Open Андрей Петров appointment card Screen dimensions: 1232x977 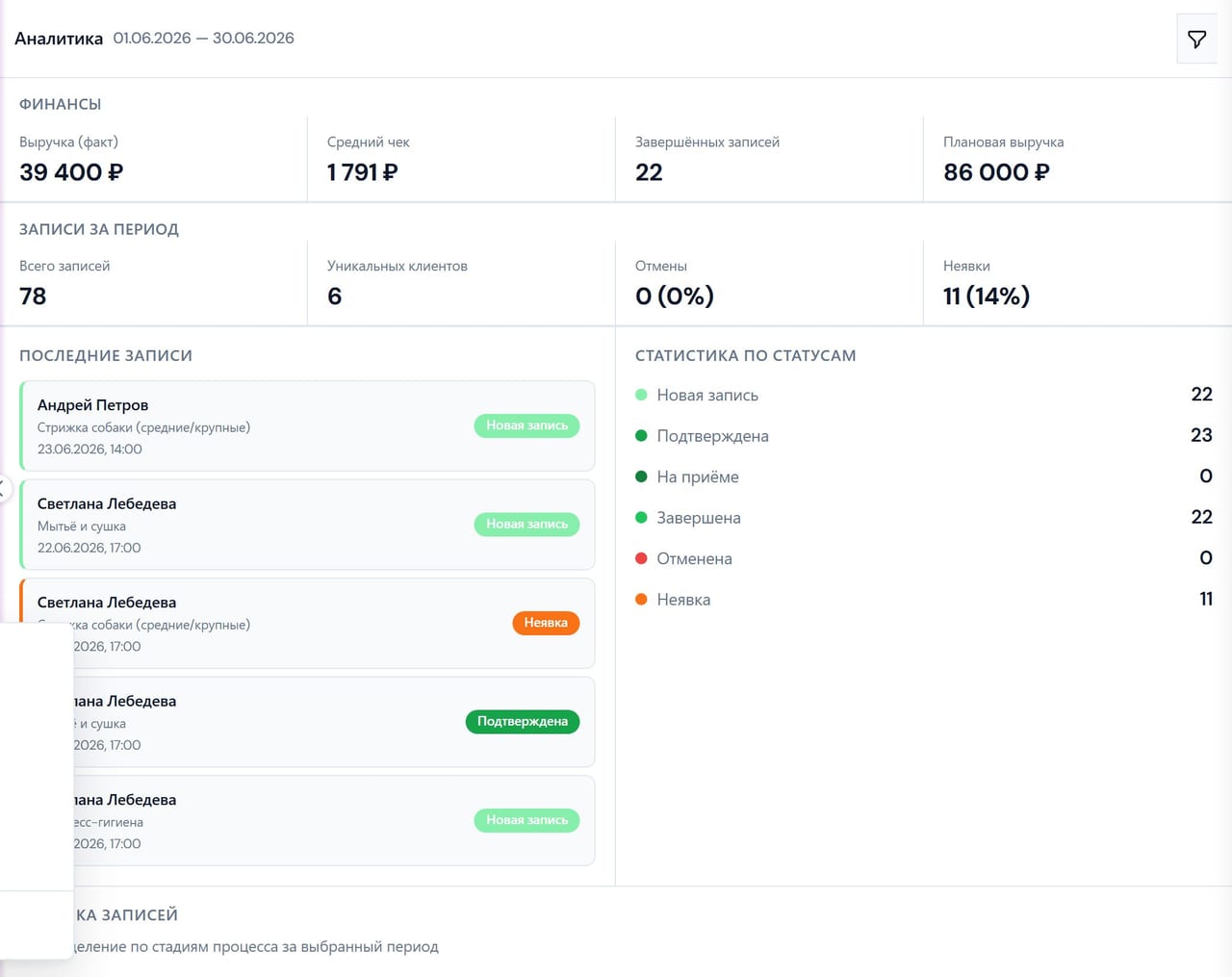(307, 426)
